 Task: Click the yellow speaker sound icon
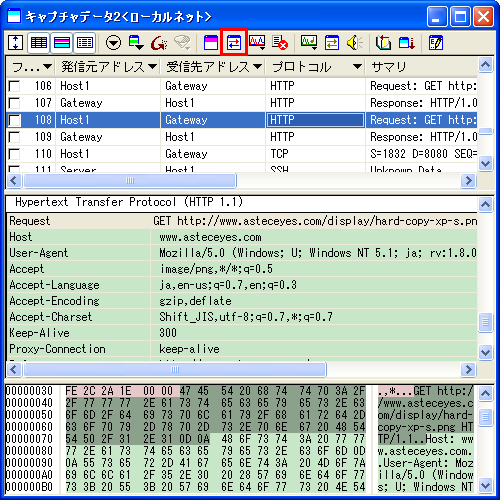[x=354, y=43]
